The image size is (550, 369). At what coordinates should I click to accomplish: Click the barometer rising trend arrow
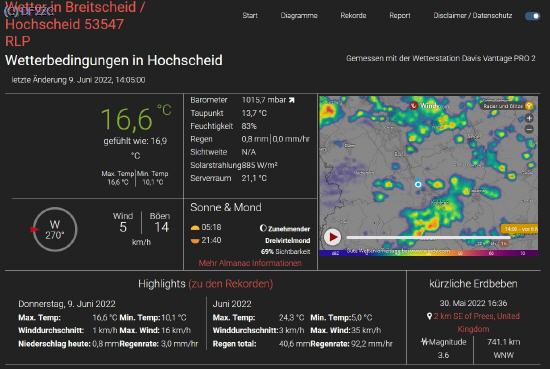coord(291,100)
